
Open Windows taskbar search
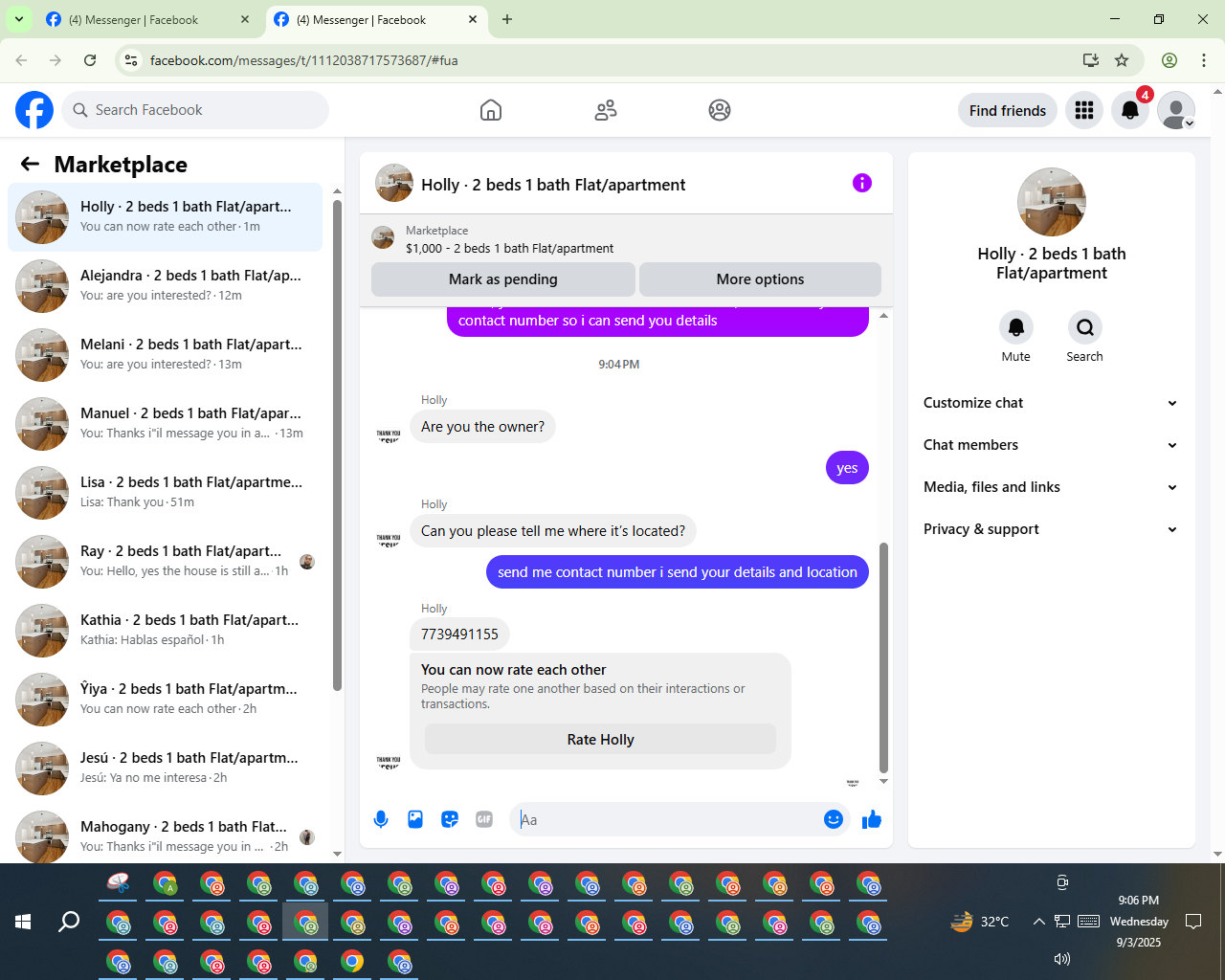point(69,922)
